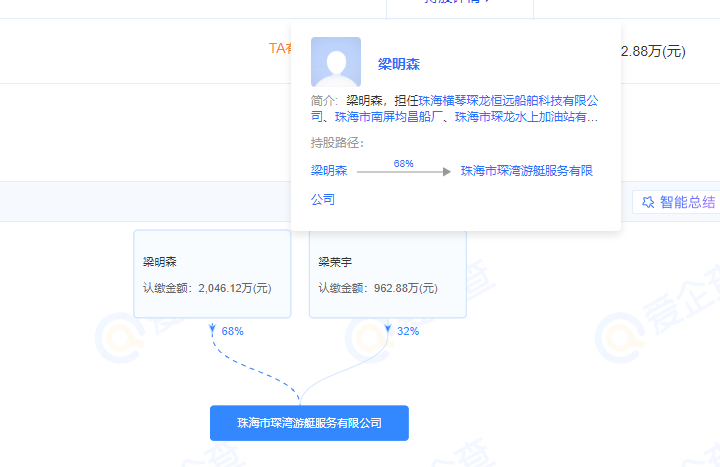Open 梁明森 name link in popup header
Viewport: 720px width, 467px height.
pyautogui.click(x=399, y=64)
